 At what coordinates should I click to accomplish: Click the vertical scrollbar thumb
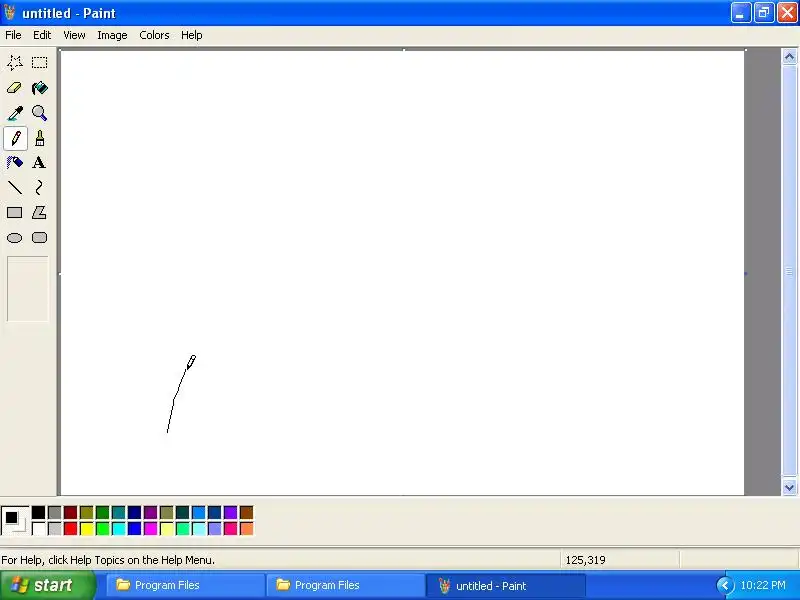789,271
